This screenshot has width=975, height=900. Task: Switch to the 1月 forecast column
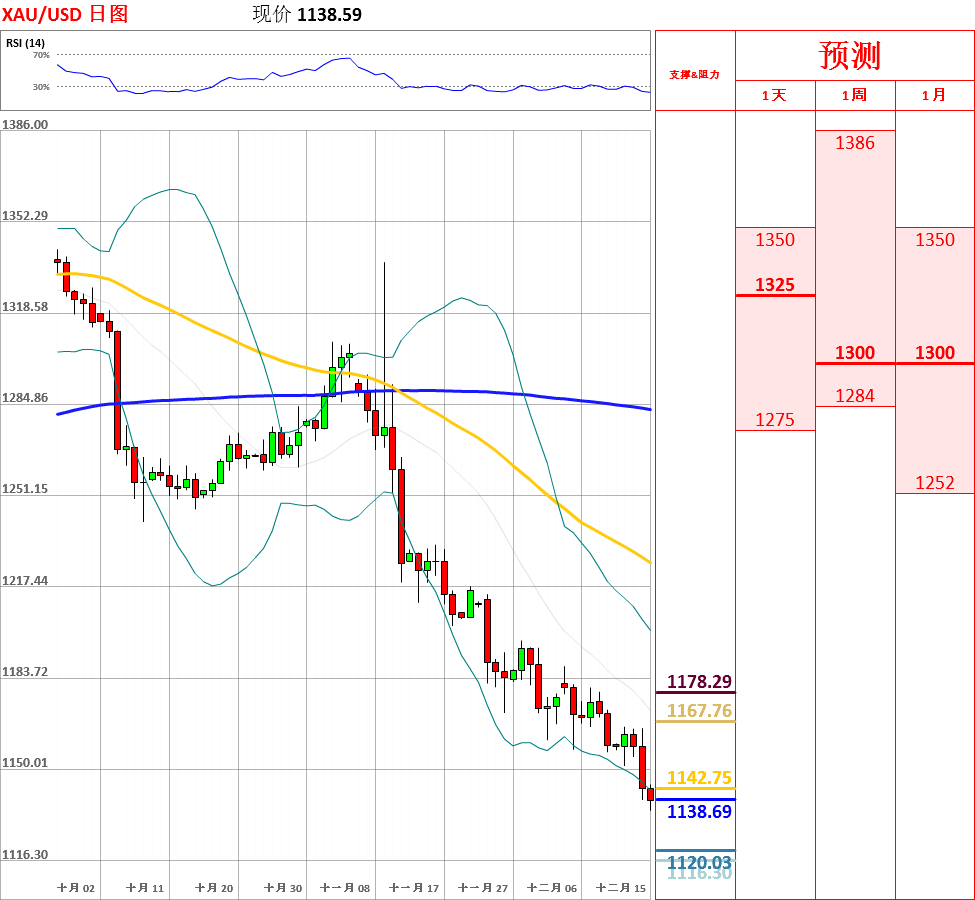pos(934,96)
